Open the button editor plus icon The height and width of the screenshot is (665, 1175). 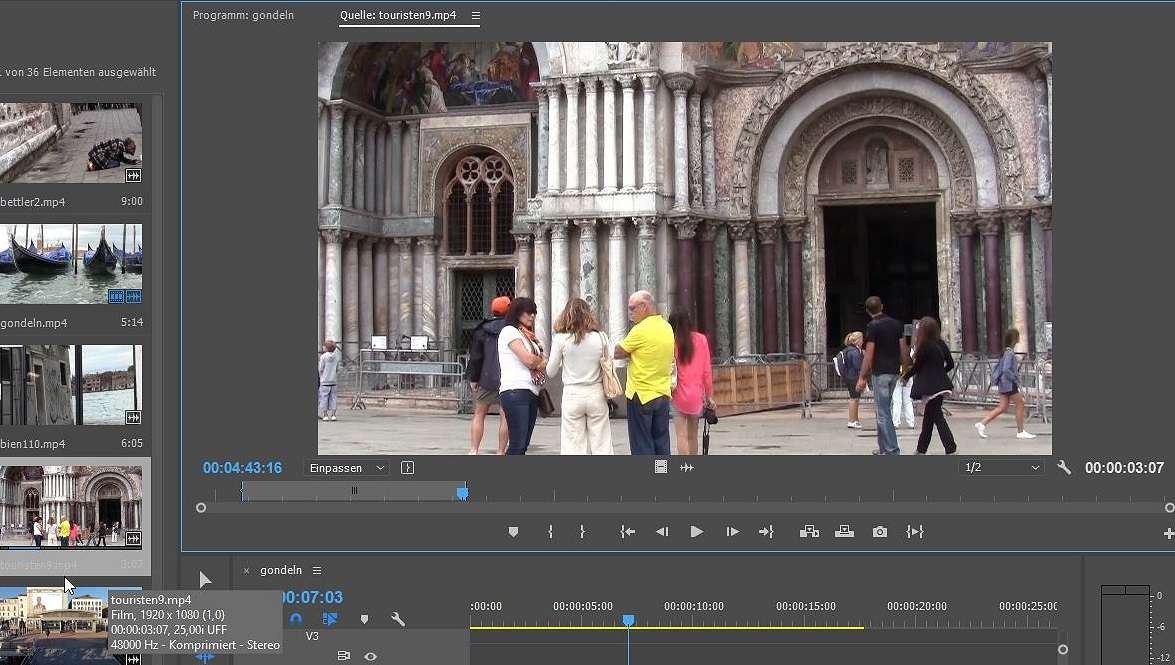[1168, 533]
